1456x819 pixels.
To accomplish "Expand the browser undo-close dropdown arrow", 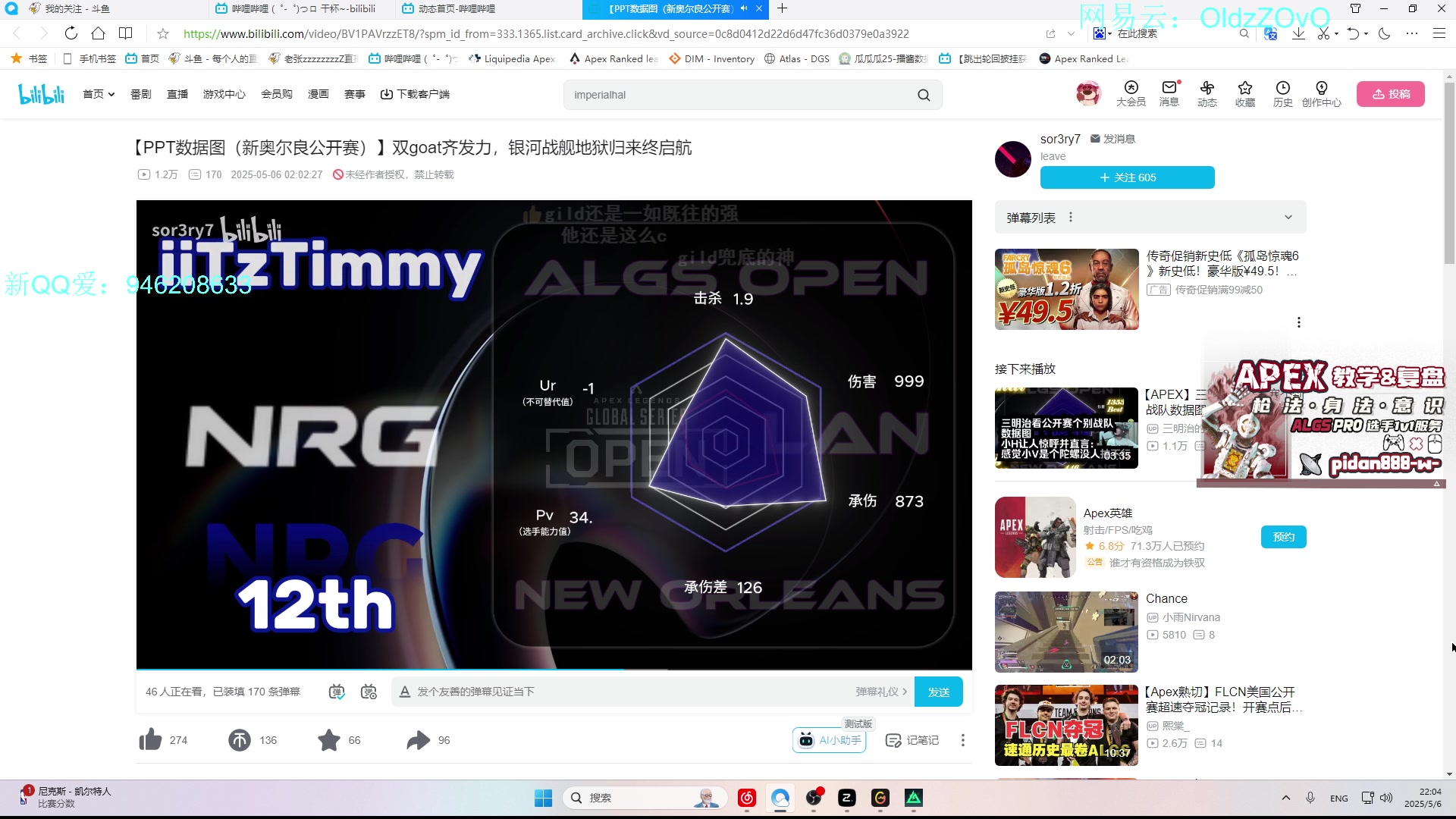I will click(x=1366, y=33).
